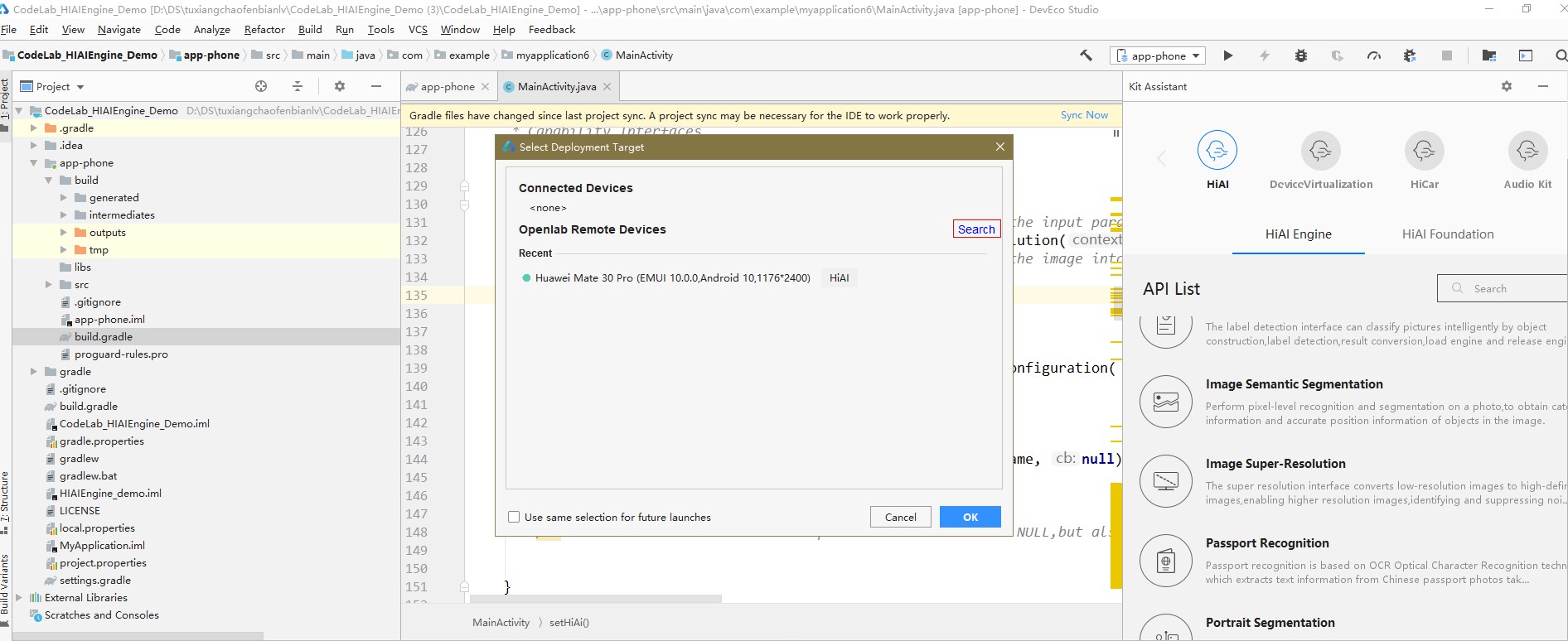Expand the generated folder

pyautogui.click(x=63, y=197)
